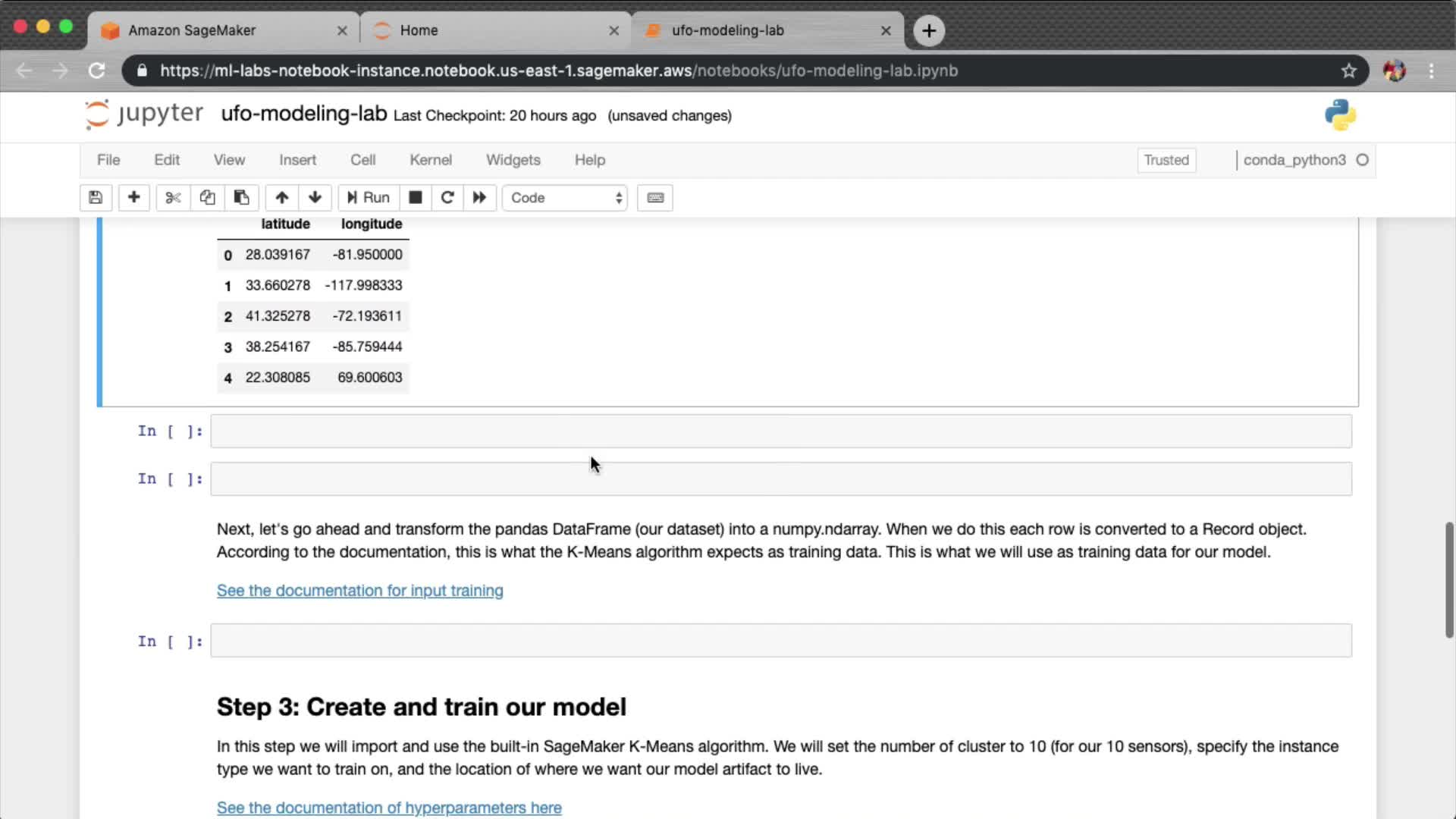Screen dimensions: 1456x819
Task: Paste cells below icon
Action: (x=241, y=198)
